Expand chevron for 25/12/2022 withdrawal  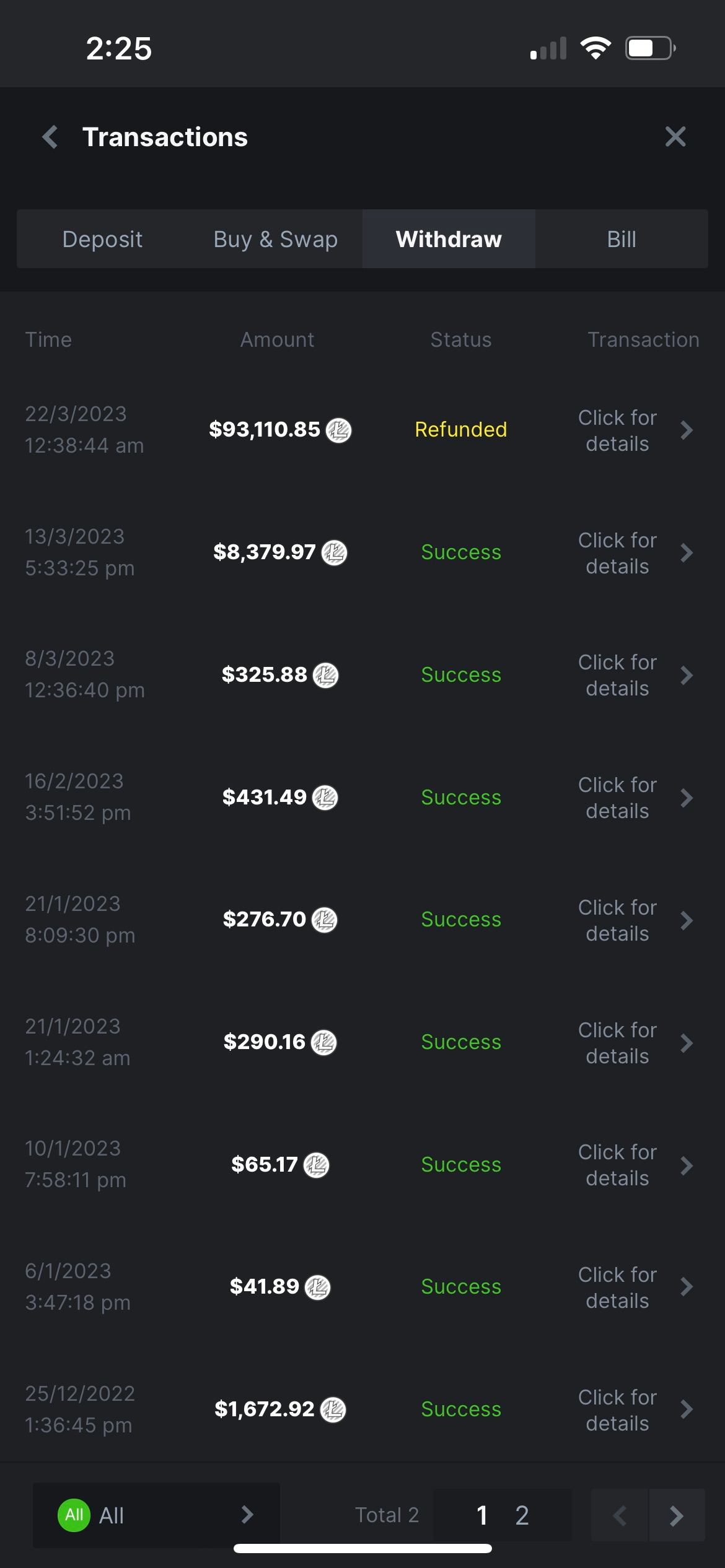686,1410
